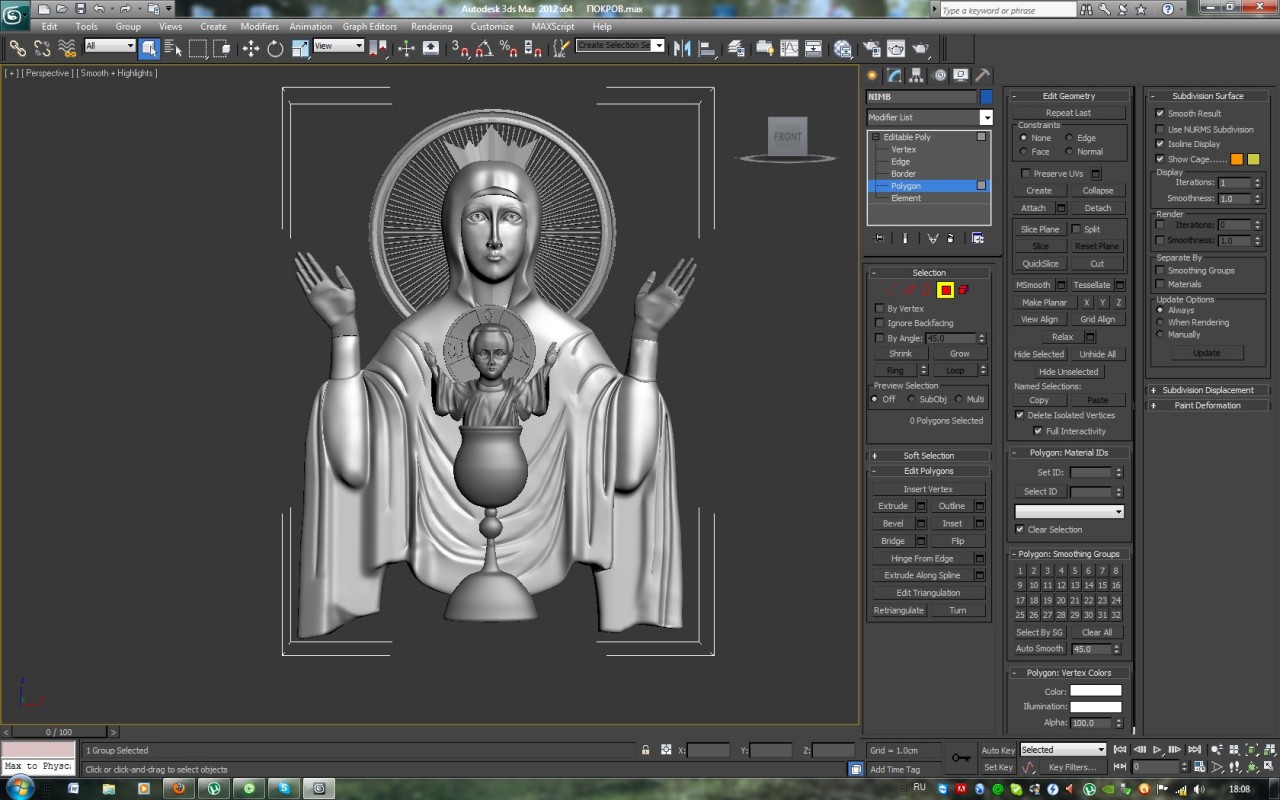The width and height of the screenshot is (1280, 800).
Task: Open the Animation menu
Action: click(x=311, y=26)
